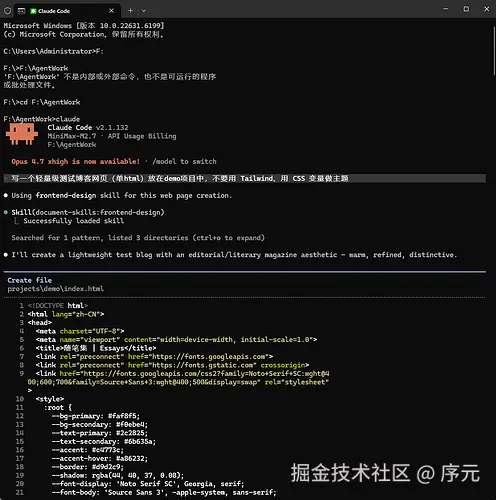Click the meta viewport code line
The image size is (496, 500).
click(176, 339)
